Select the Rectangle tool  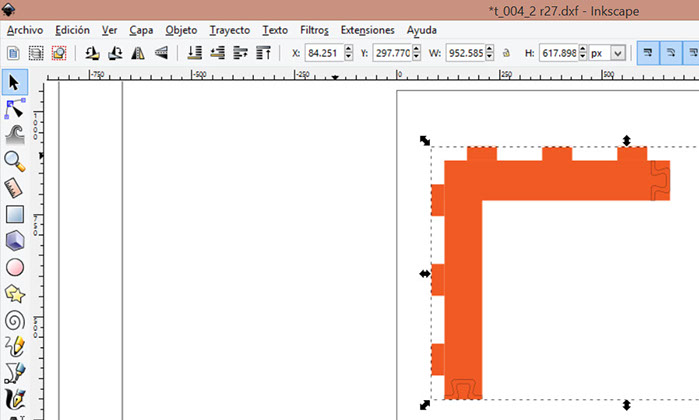click(x=15, y=214)
